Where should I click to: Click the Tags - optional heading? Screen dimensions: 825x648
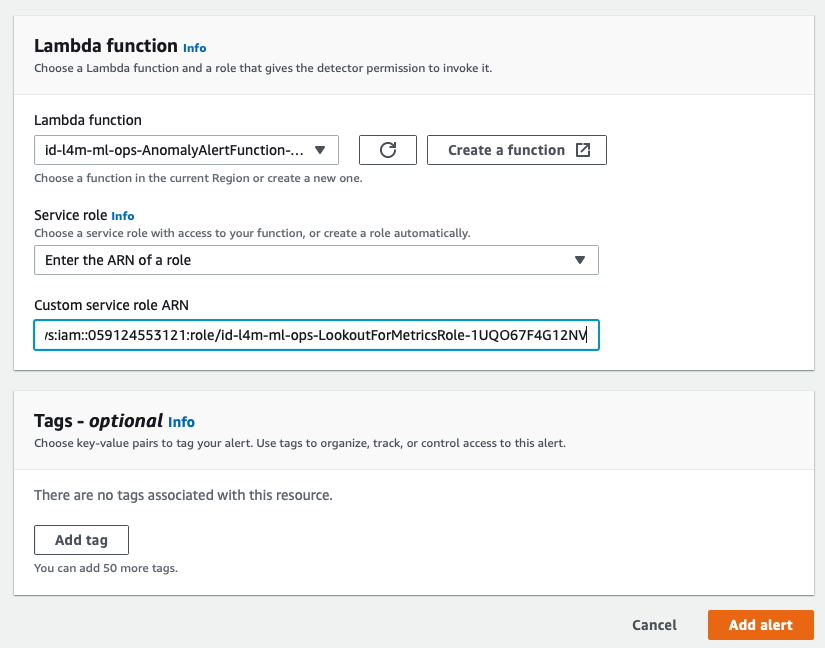98,421
